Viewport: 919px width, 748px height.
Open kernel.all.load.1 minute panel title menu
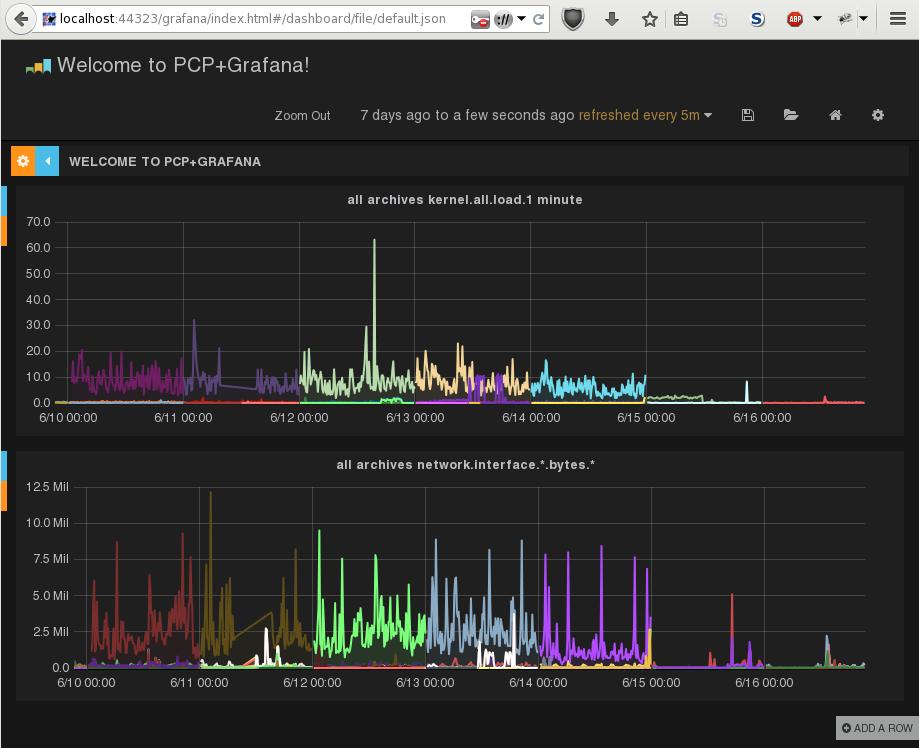[x=465, y=200]
